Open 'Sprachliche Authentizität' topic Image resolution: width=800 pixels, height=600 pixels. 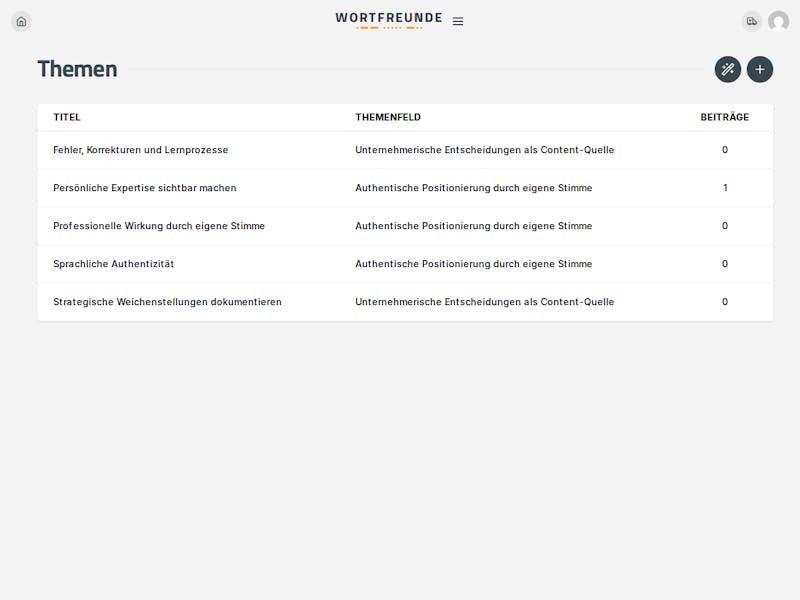pos(114,264)
